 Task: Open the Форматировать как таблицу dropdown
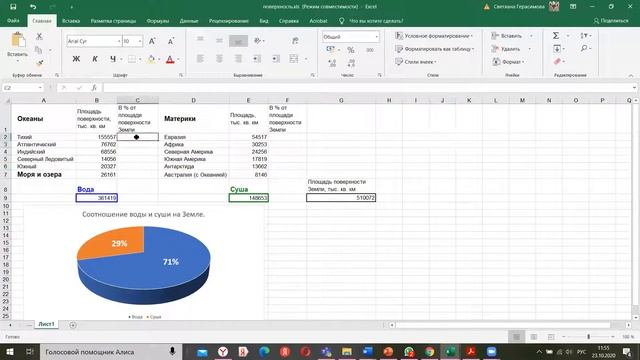point(435,49)
